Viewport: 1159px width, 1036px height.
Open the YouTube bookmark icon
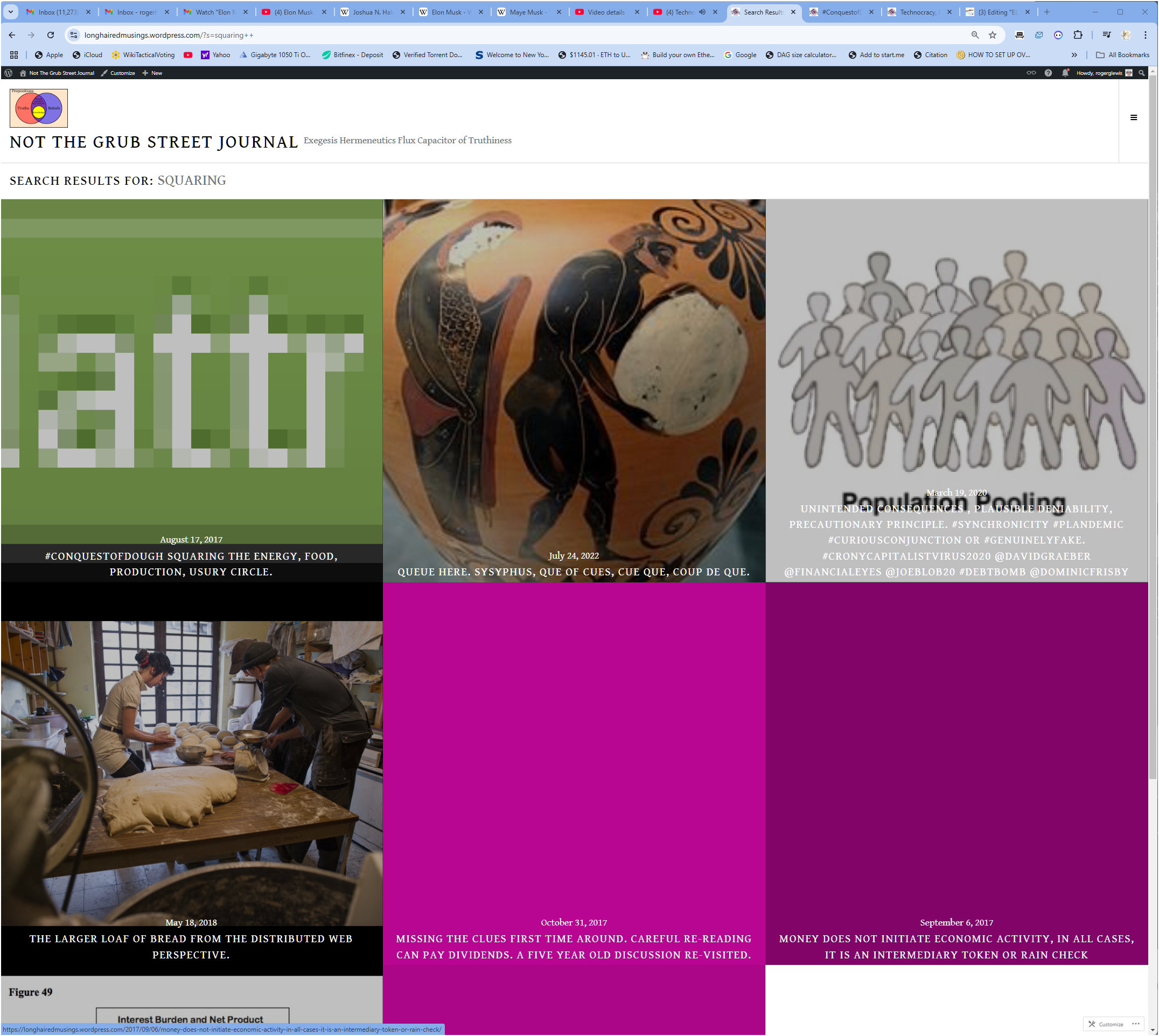click(188, 55)
